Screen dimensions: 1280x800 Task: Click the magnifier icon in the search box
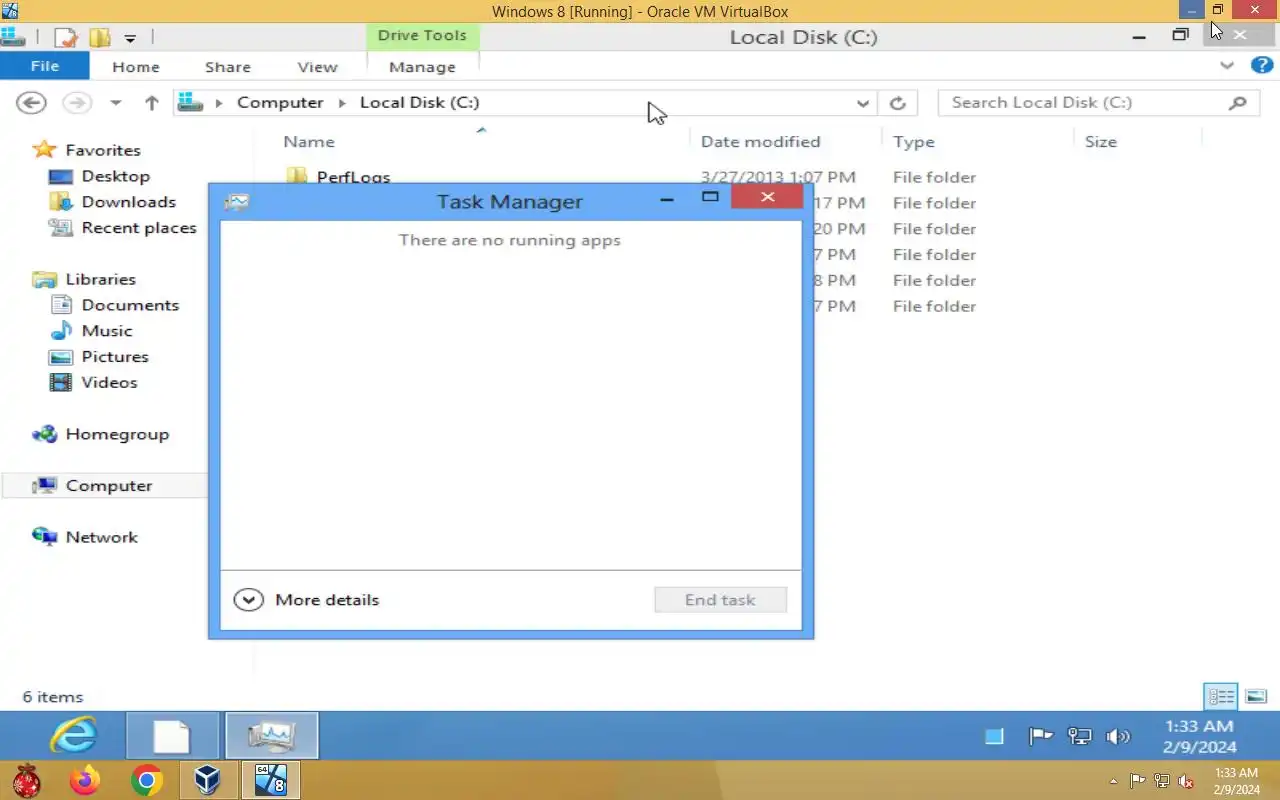pyautogui.click(x=1237, y=102)
